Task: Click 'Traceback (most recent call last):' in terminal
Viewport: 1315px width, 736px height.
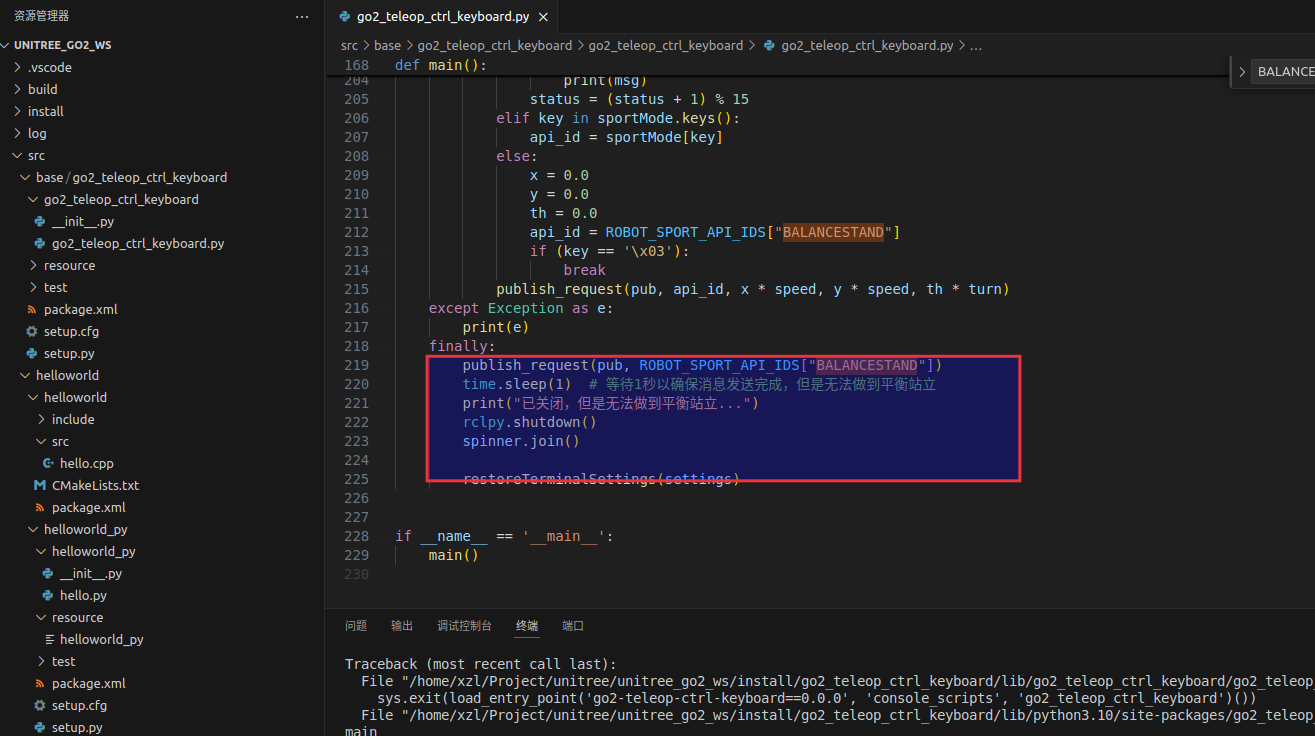Action: [x=481, y=664]
